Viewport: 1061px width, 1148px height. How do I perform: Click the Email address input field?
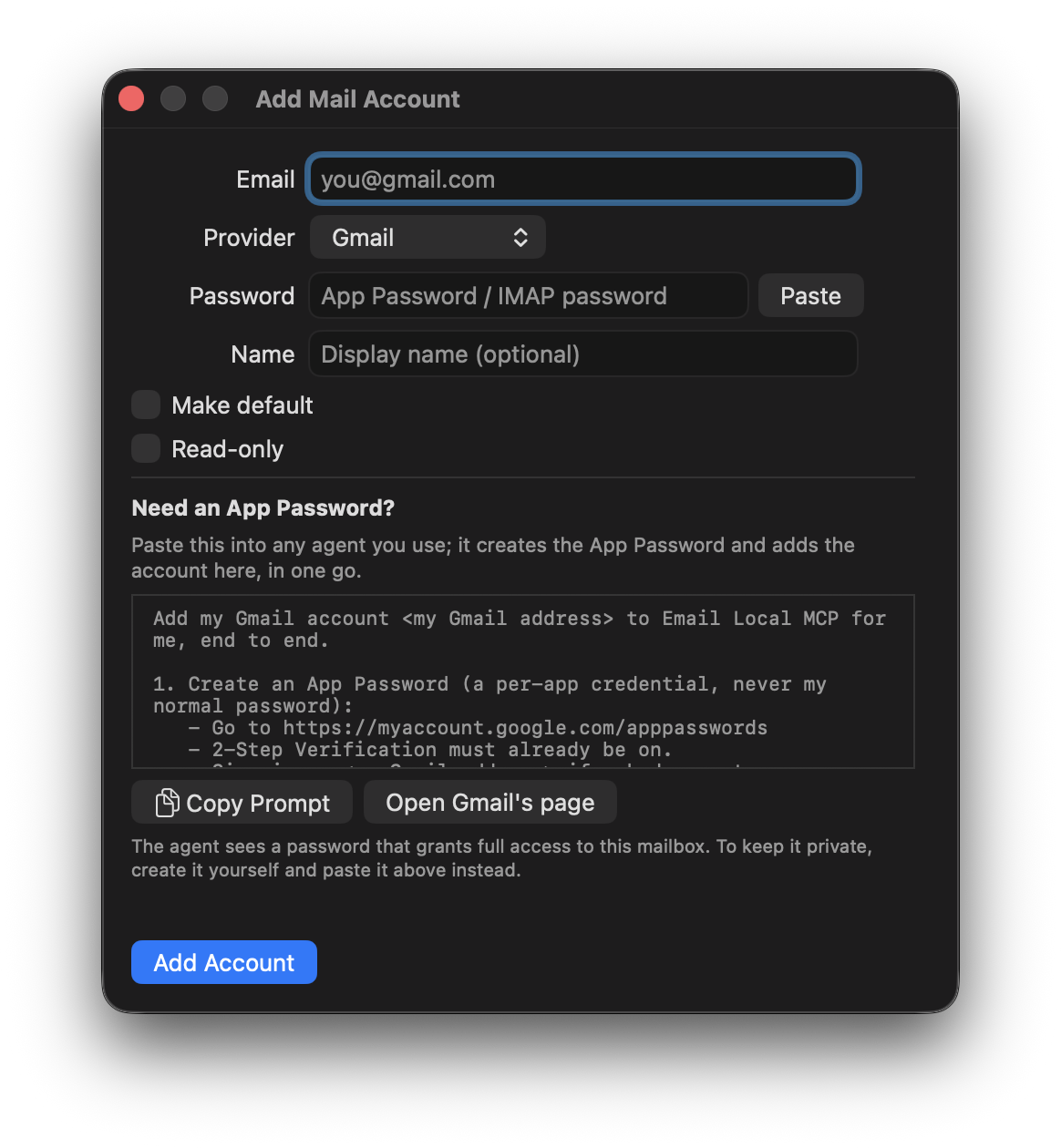(583, 179)
